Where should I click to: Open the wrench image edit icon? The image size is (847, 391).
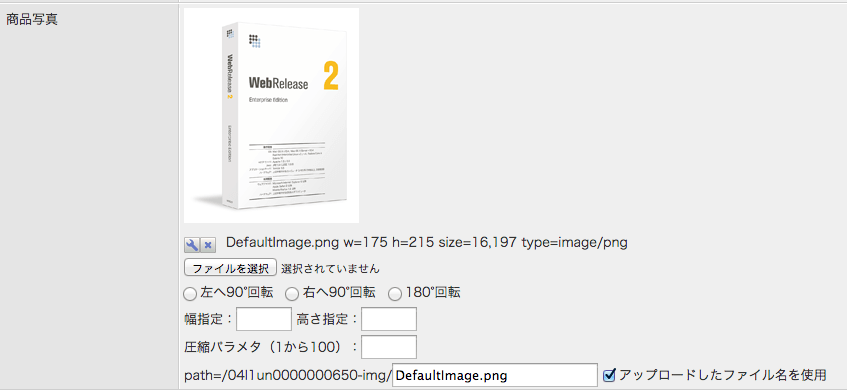tap(192, 245)
